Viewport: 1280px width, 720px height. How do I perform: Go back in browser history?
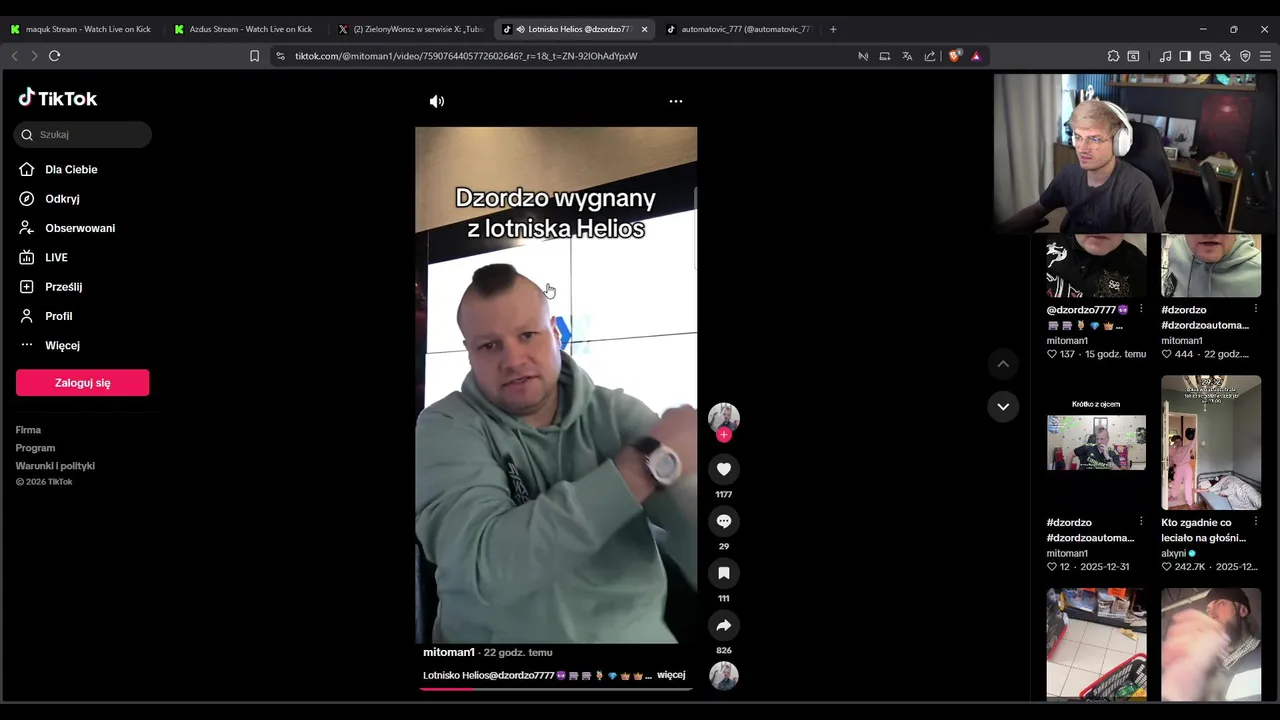pos(14,56)
